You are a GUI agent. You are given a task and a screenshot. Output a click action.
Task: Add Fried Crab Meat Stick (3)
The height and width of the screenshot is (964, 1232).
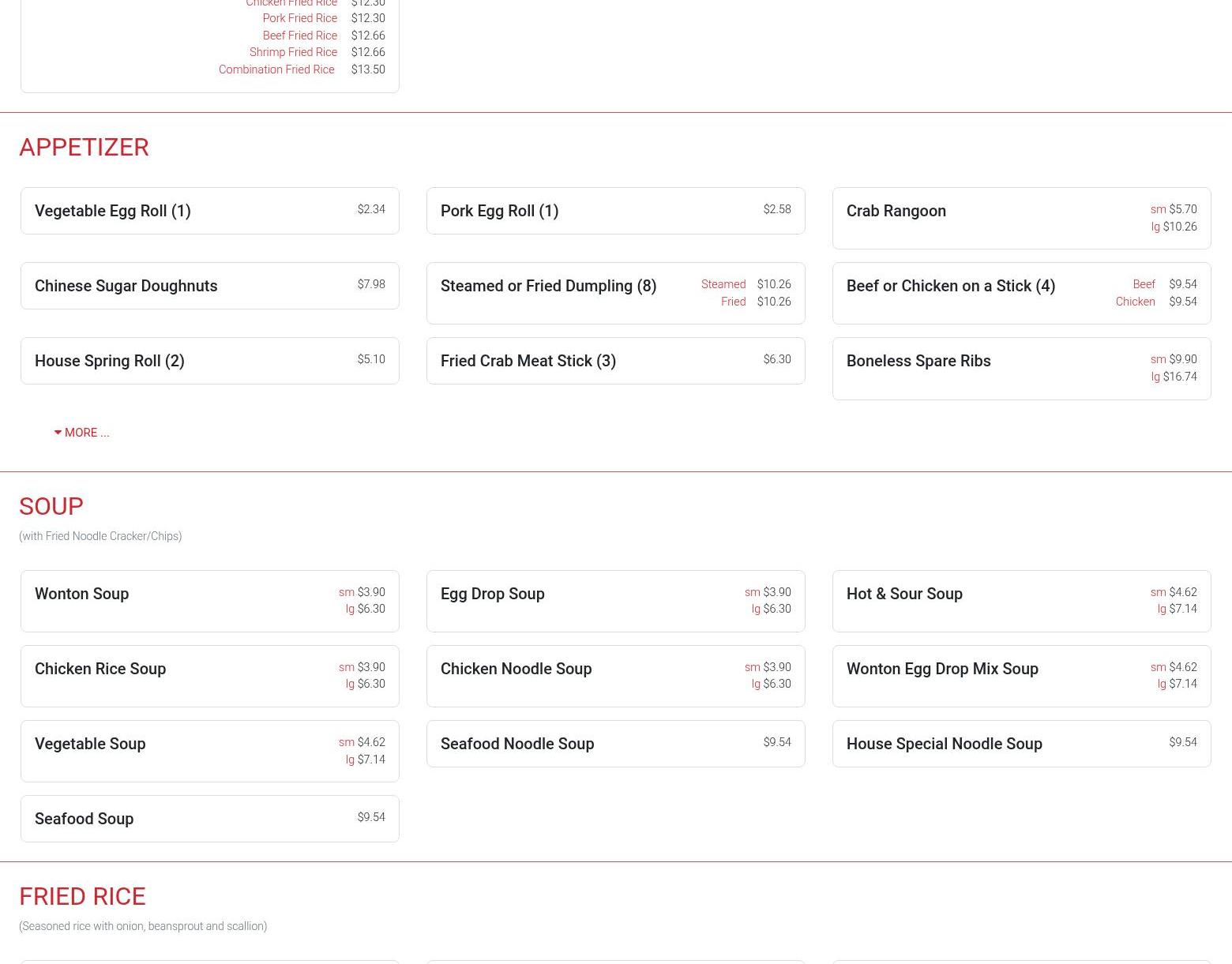(528, 361)
